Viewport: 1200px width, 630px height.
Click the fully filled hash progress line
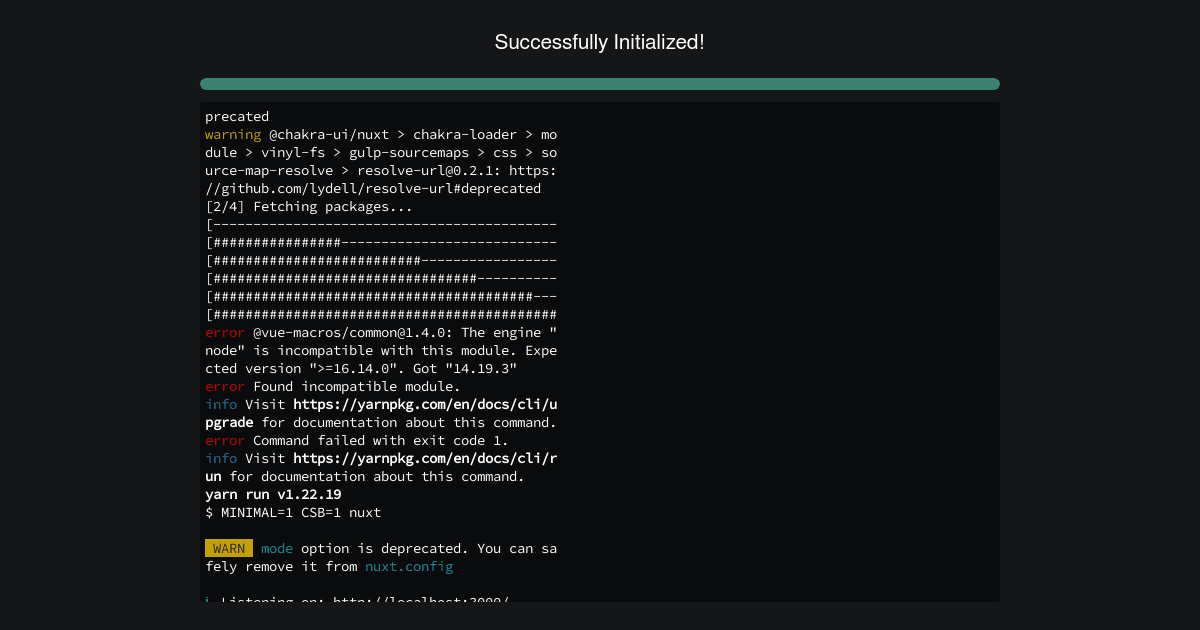(x=381, y=314)
